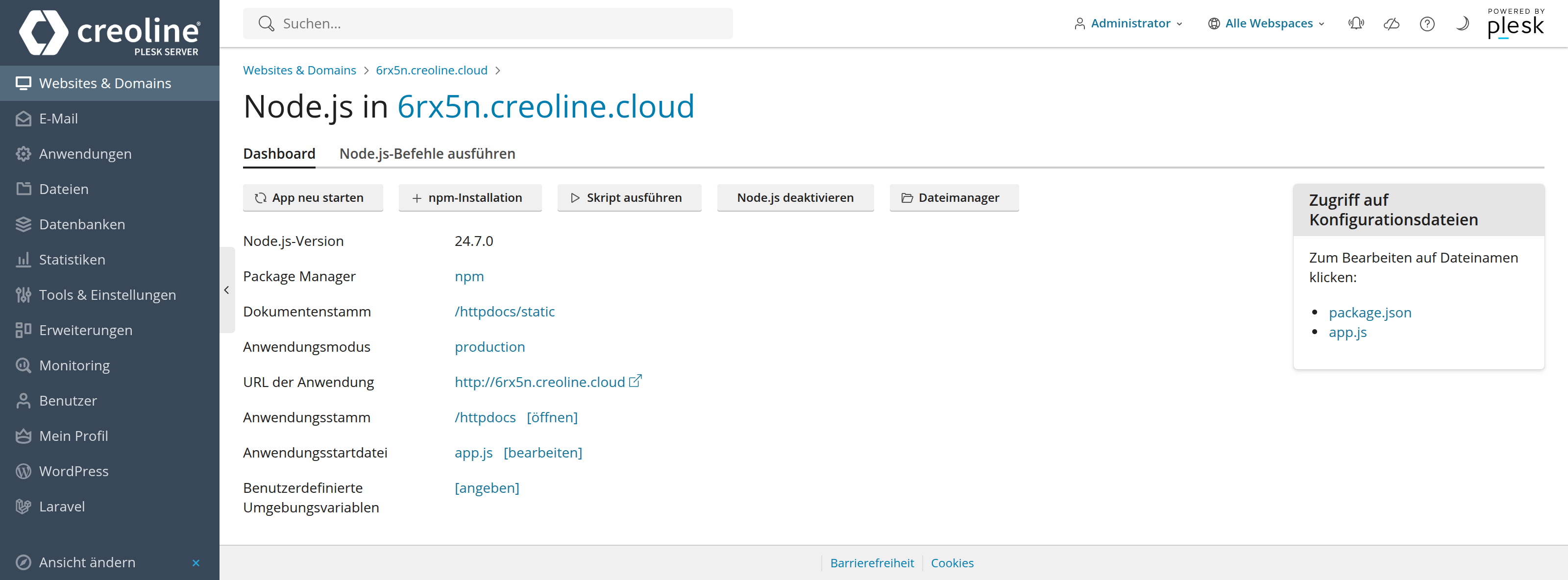Image resolution: width=1568 pixels, height=580 pixels.
Task: Click 6rx5n.creoline.cloud breadcrumb link
Action: [x=432, y=71]
